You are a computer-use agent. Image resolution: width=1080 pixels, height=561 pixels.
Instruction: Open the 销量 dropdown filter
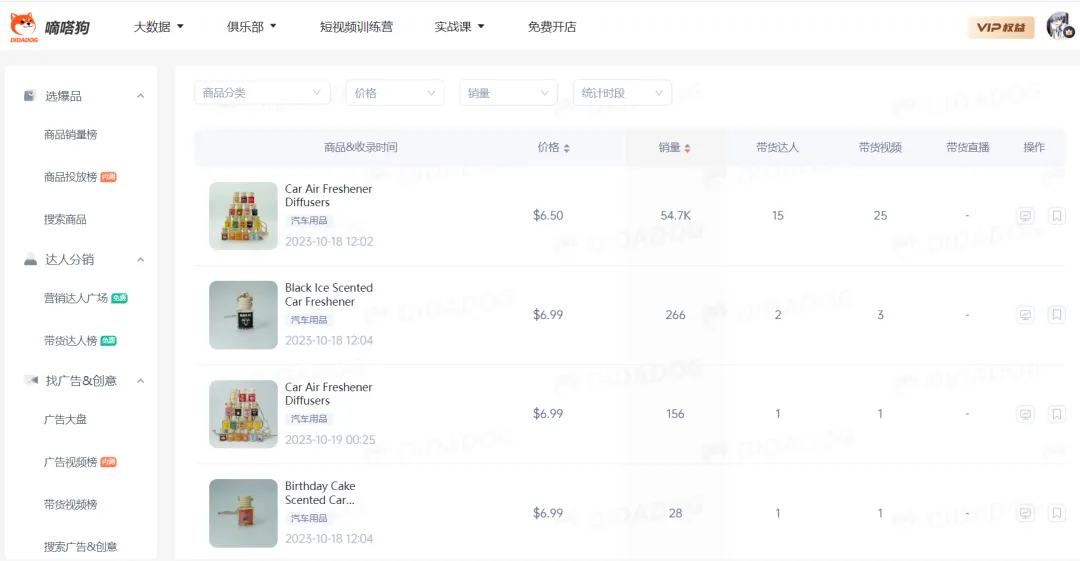(x=508, y=92)
